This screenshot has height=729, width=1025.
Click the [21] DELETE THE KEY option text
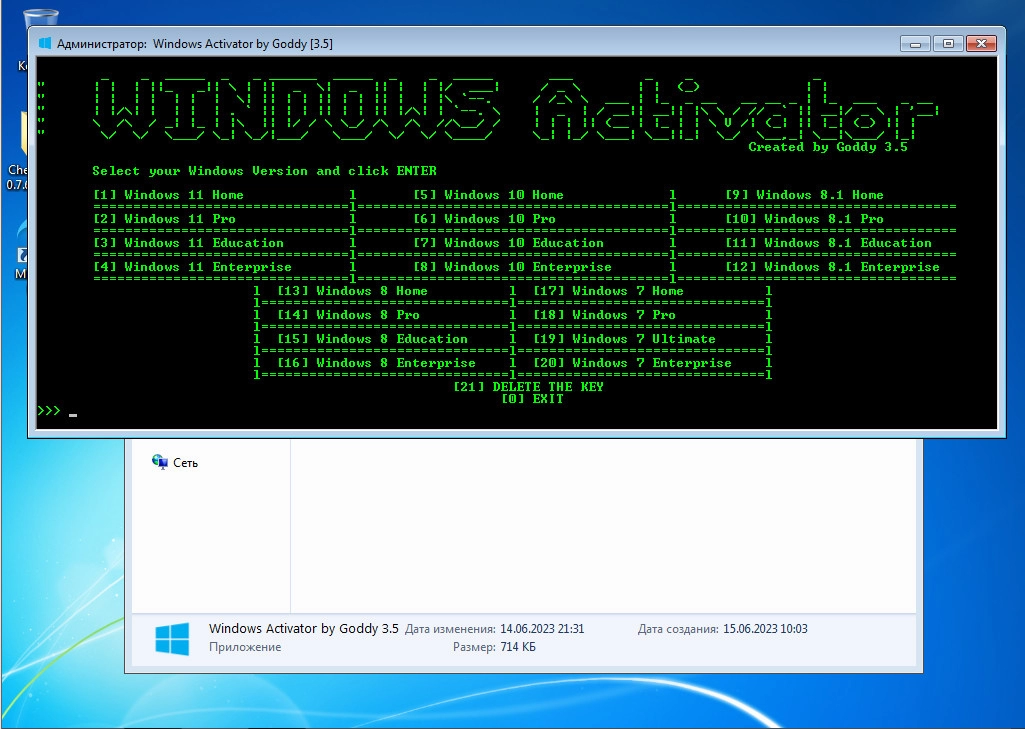(528, 386)
